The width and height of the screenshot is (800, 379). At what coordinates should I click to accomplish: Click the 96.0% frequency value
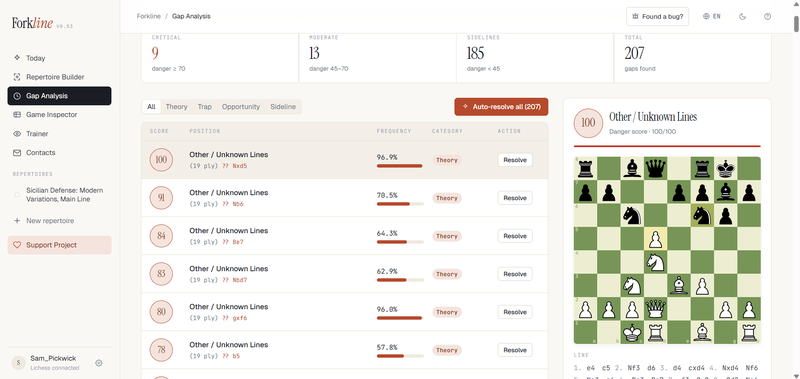pos(387,309)
